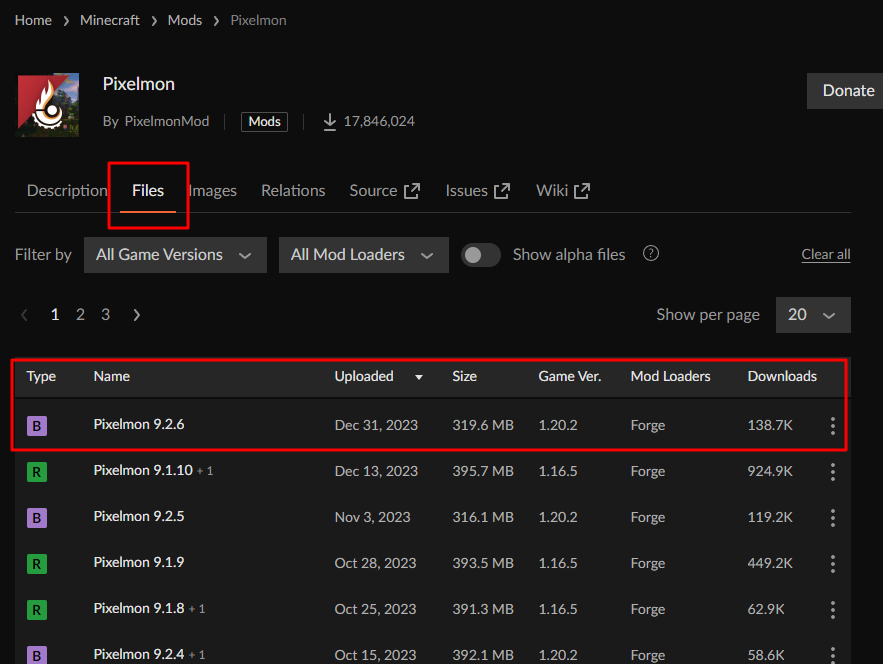Switch to the Relations tab

tap(293, 191)
